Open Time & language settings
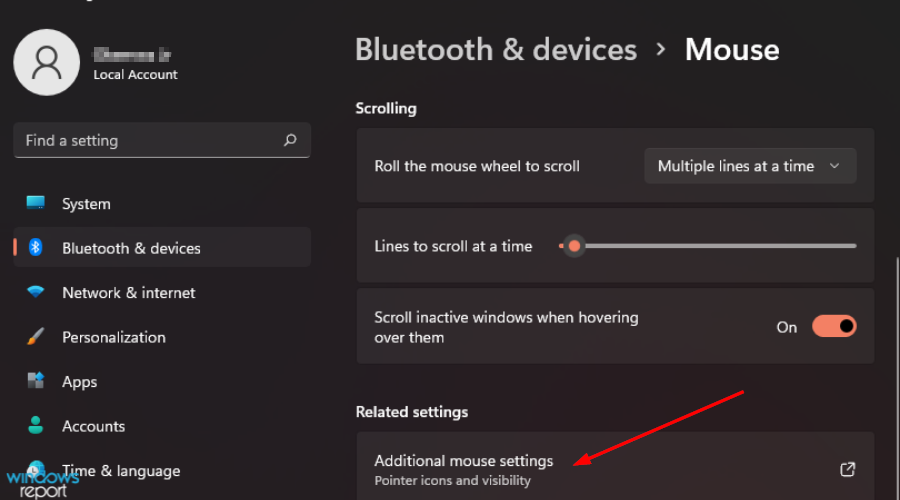 (x=120, y=470)
